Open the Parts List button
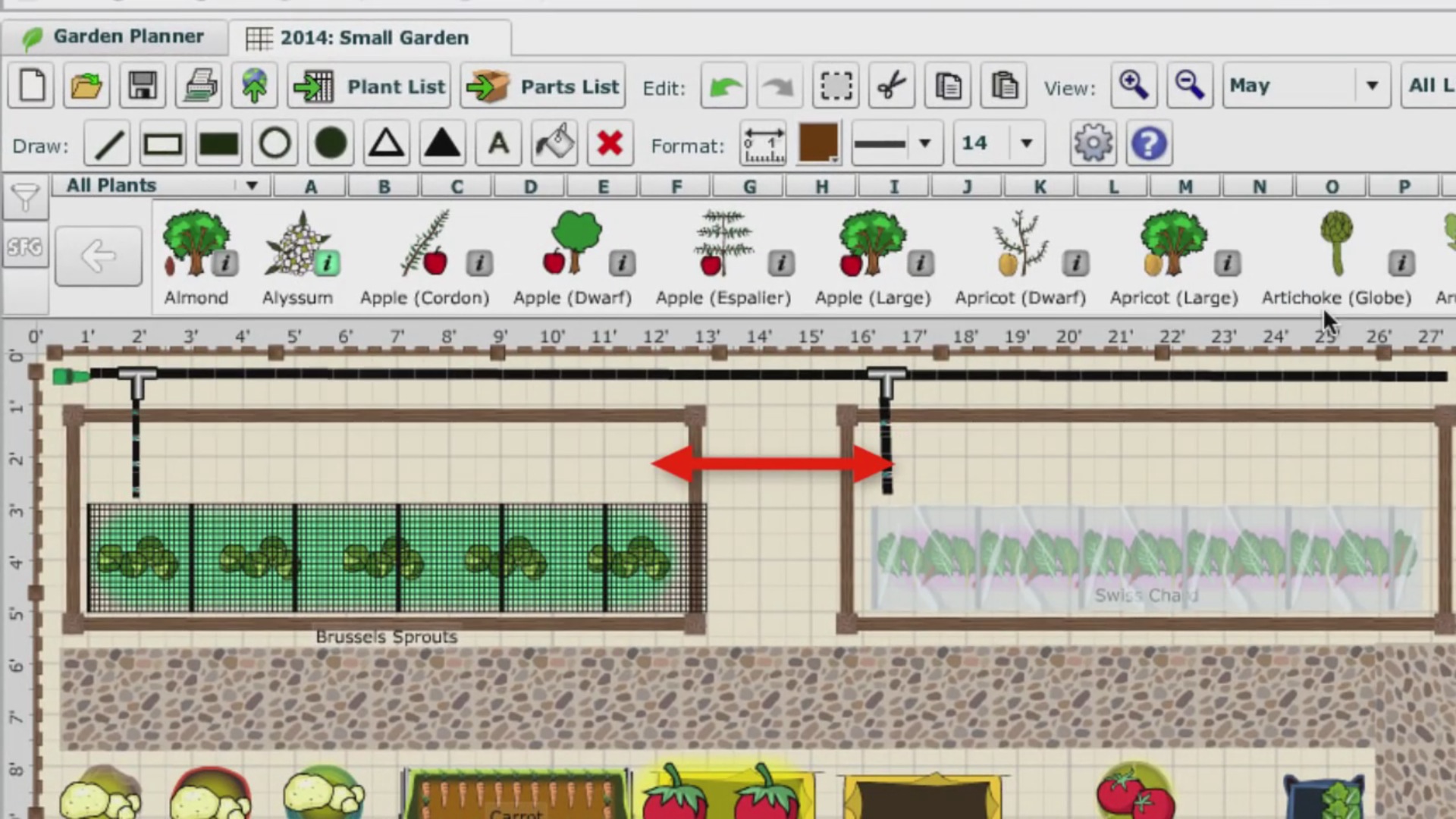1456x819 pixels. click(542, 86)
